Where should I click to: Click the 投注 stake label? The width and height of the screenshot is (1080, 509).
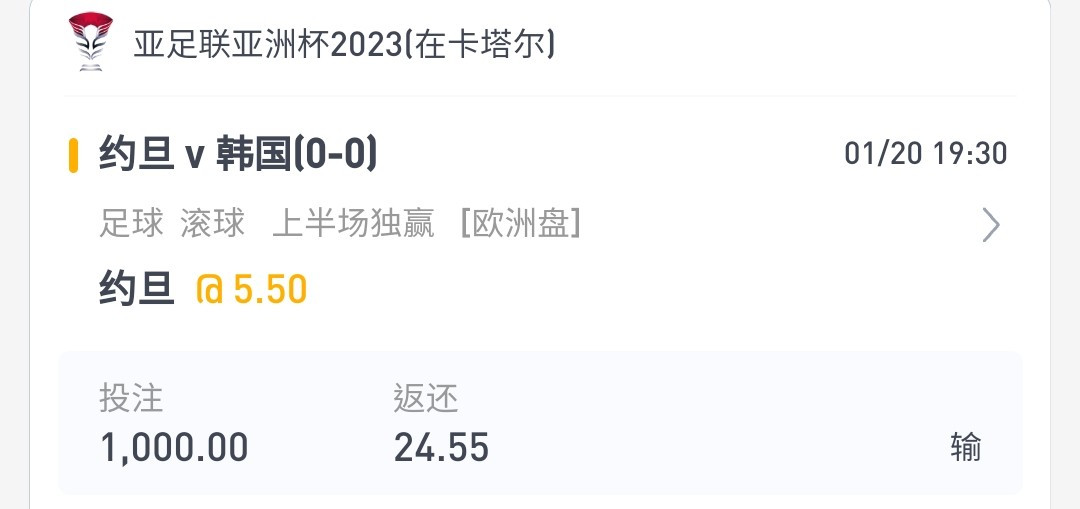point(131,398)
